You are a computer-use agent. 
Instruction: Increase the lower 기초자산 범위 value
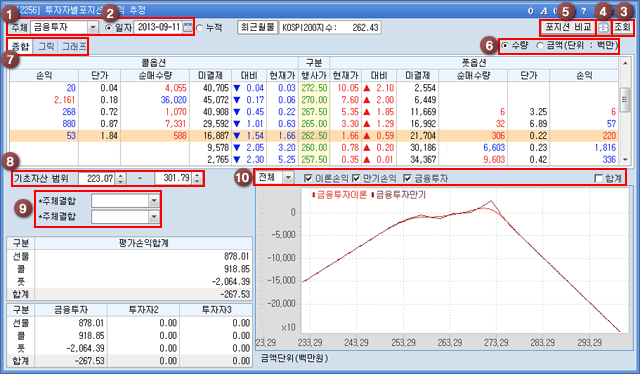click(120, 176)
